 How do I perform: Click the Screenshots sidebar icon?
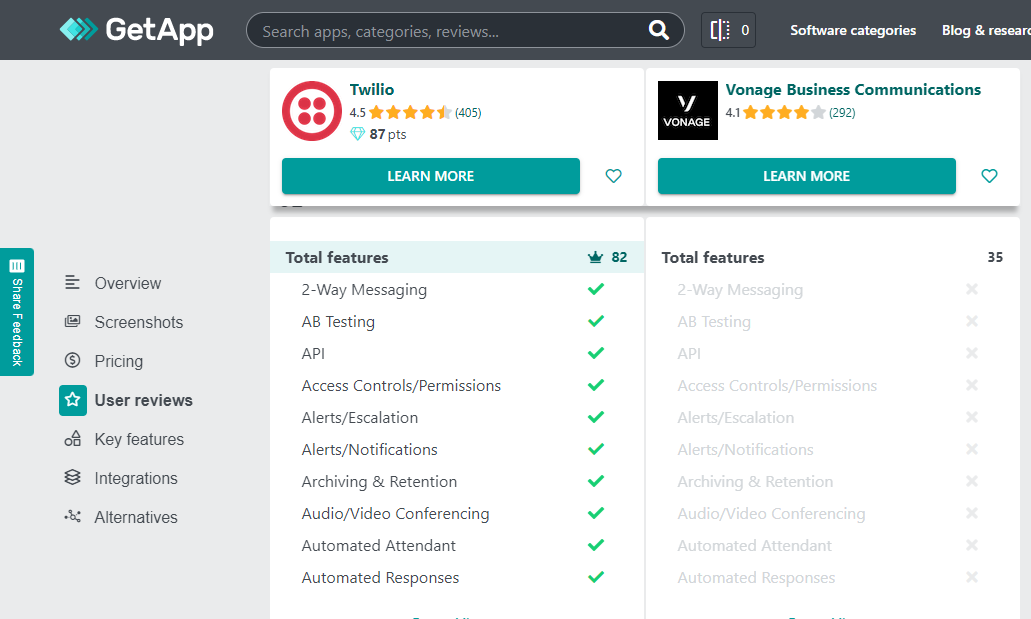coord(72,322)
